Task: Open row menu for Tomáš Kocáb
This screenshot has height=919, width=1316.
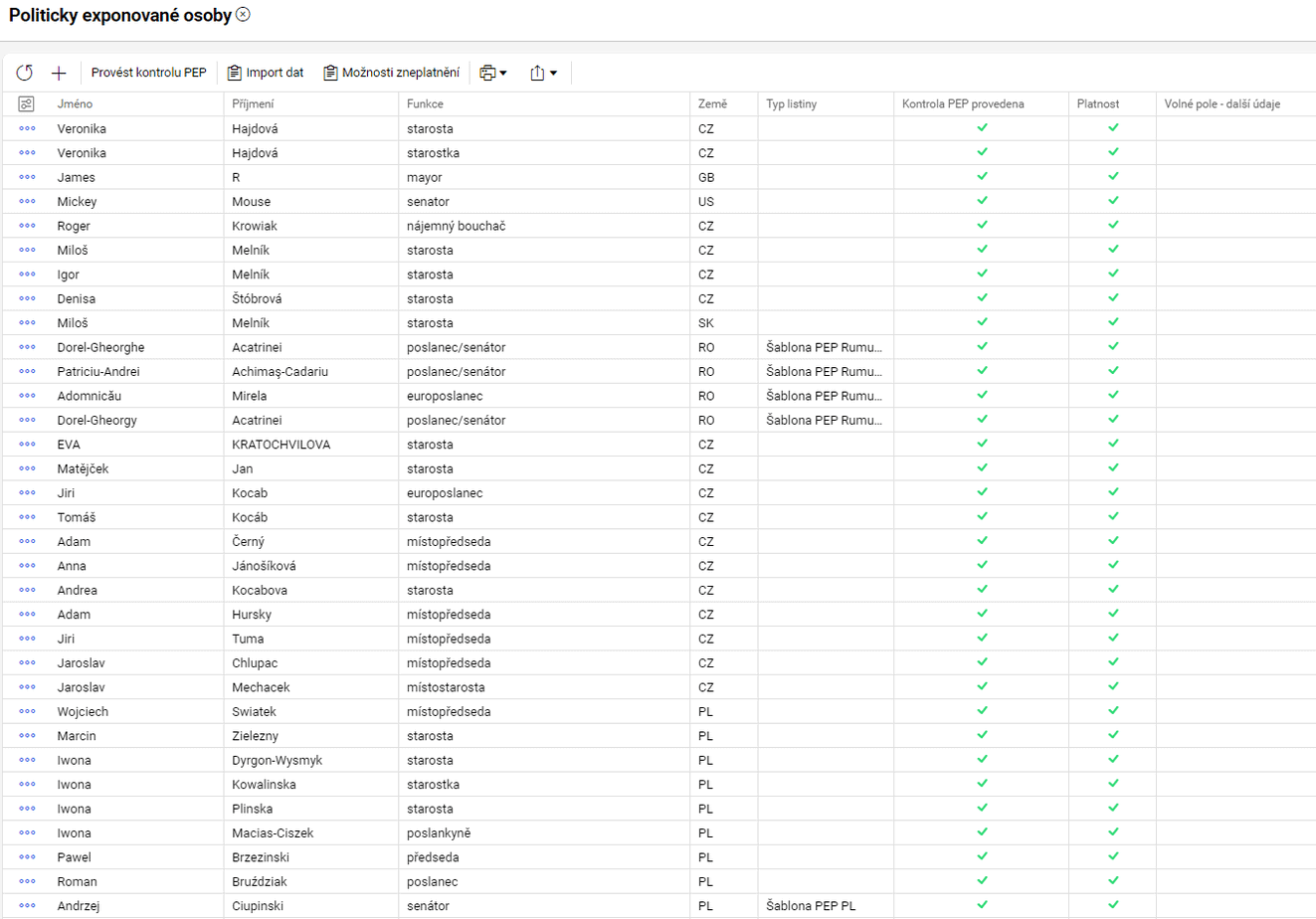Action: [x=27, y=517]
